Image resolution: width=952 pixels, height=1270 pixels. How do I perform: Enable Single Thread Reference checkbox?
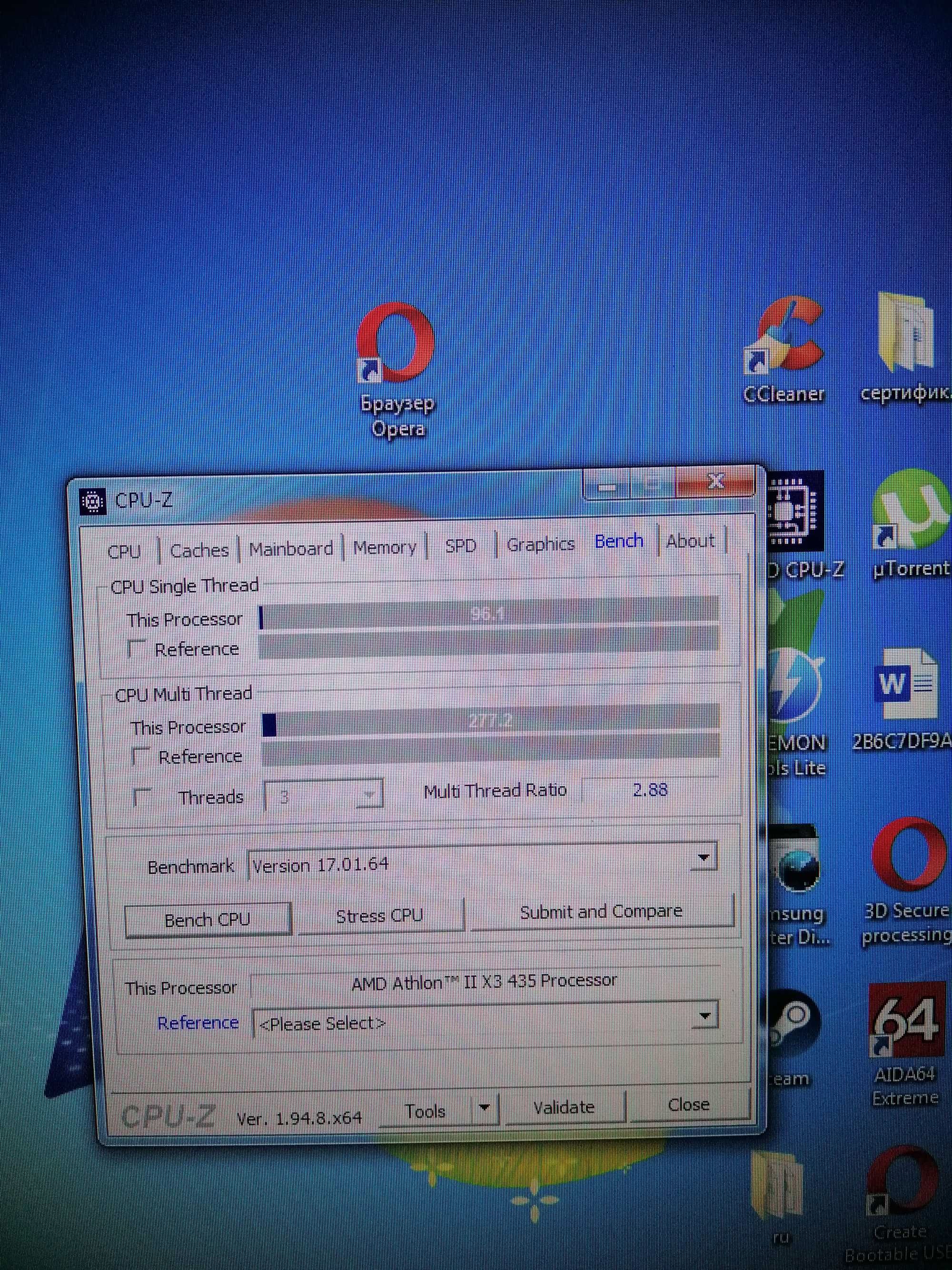pos(137,649)
